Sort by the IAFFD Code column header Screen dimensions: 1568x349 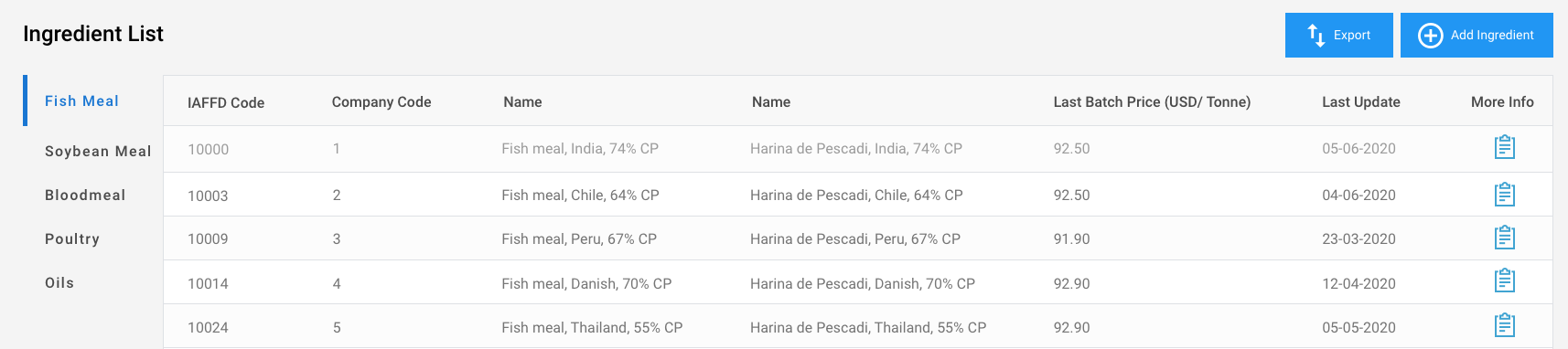[x=226, y=102]
